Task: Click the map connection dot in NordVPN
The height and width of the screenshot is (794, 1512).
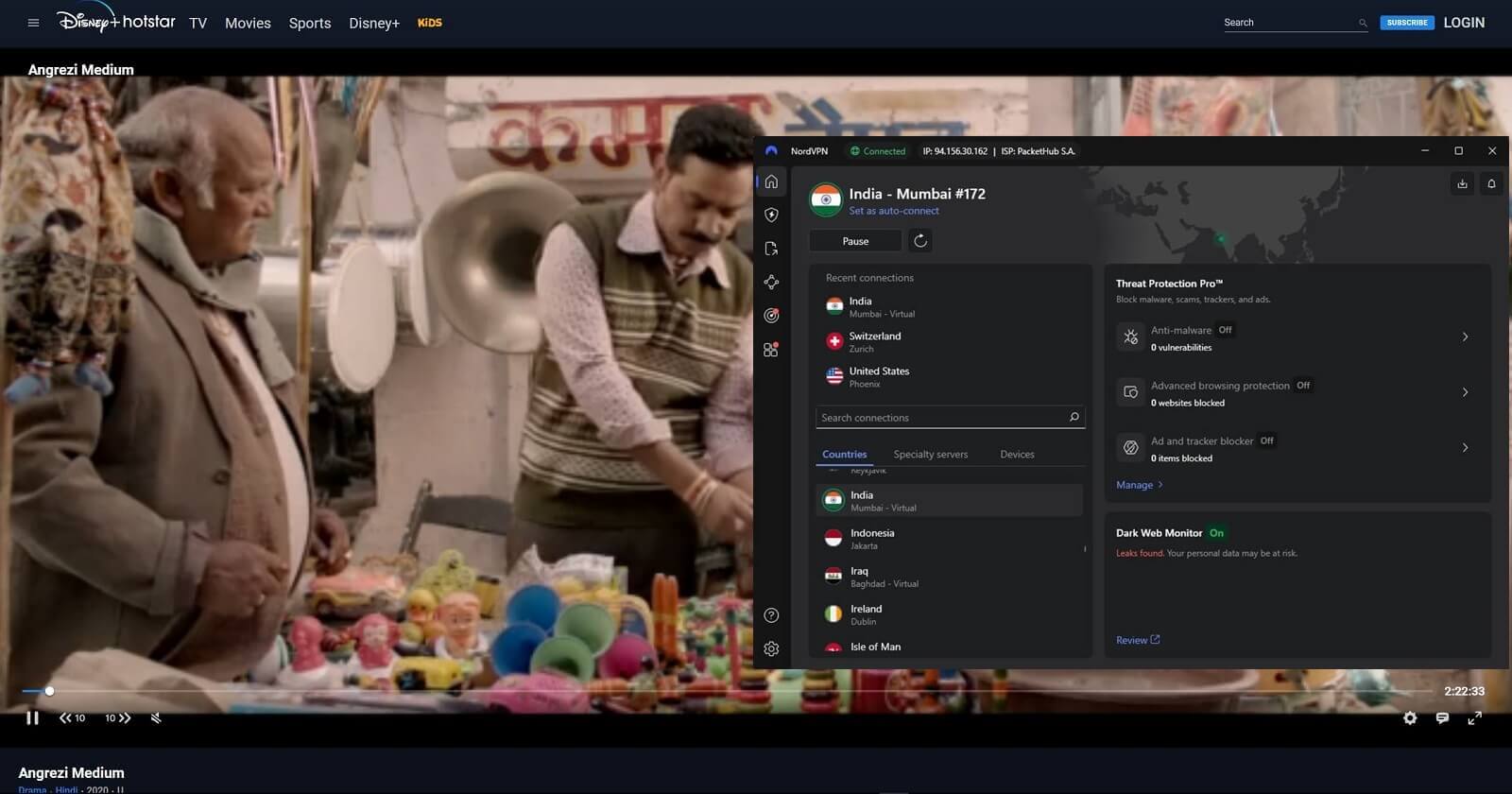Action: [x=1220, y=238]
